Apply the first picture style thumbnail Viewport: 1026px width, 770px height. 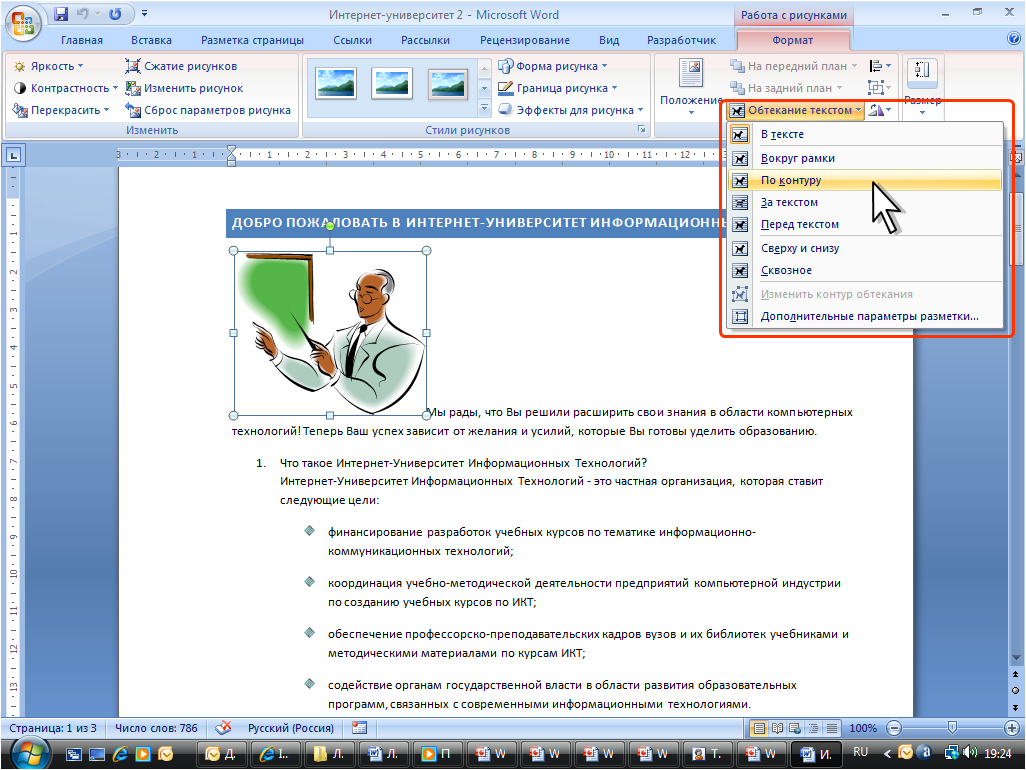tap(335, 83)
